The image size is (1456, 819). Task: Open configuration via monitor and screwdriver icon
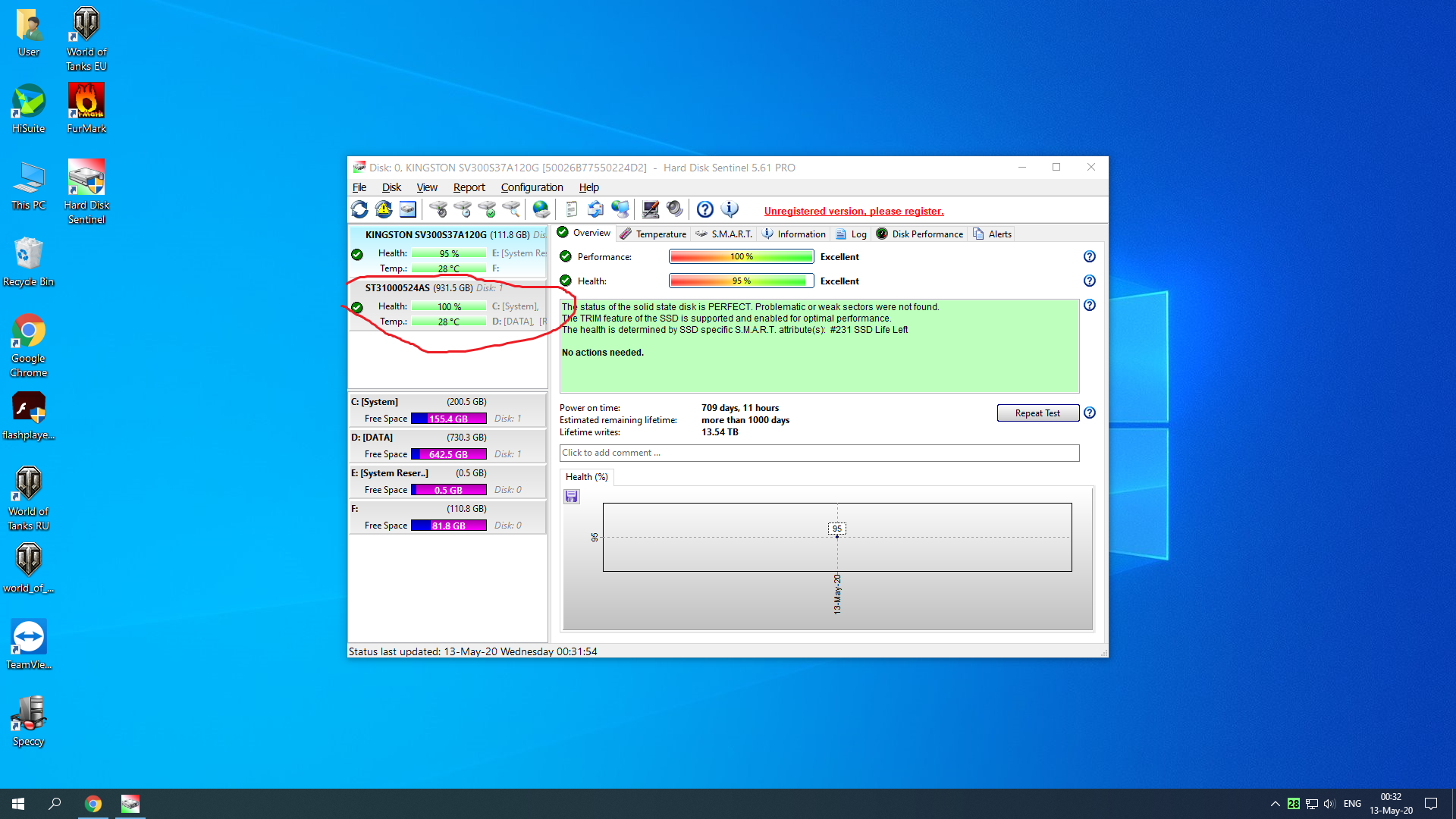[650, 209]
